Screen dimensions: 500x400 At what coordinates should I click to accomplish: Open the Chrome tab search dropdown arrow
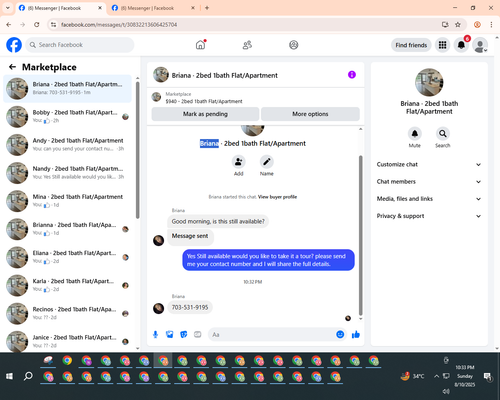(x=8, y=8)
